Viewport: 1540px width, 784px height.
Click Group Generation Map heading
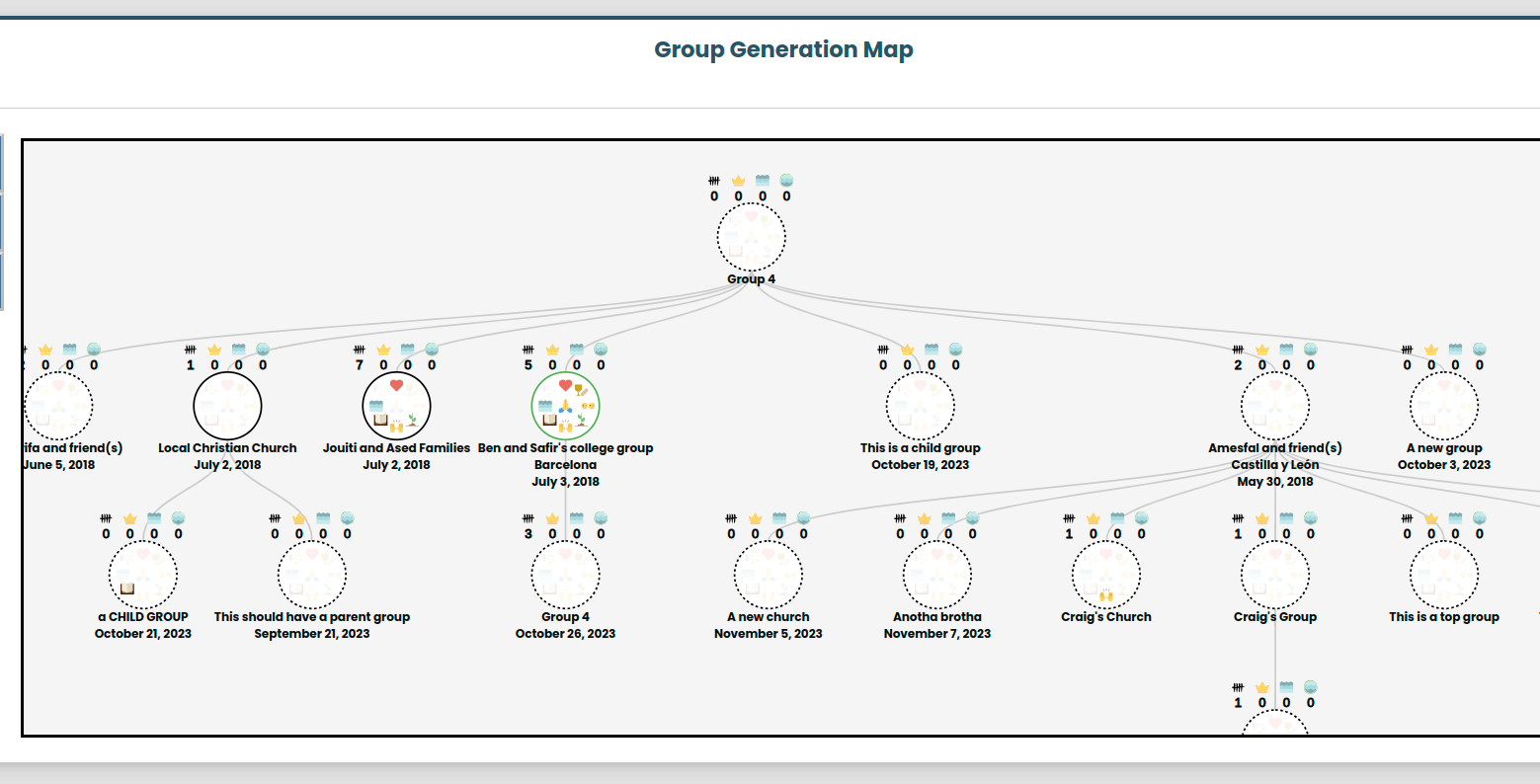pos(783,49)
